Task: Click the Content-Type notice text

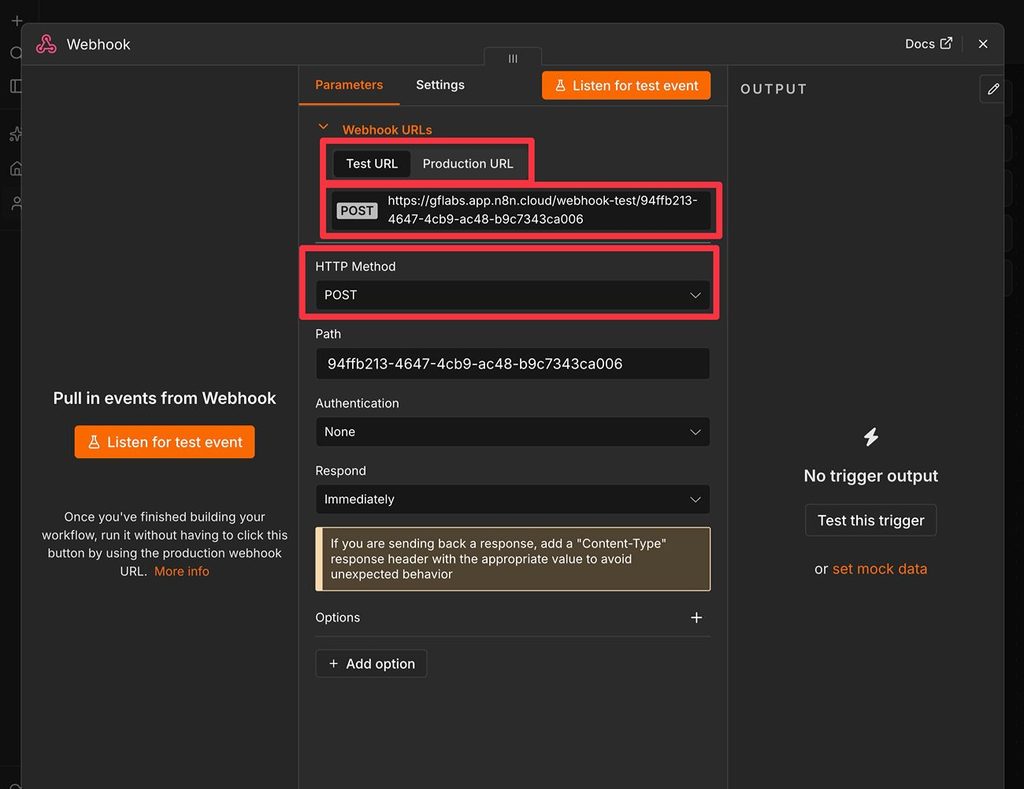Action: [498, 558]
